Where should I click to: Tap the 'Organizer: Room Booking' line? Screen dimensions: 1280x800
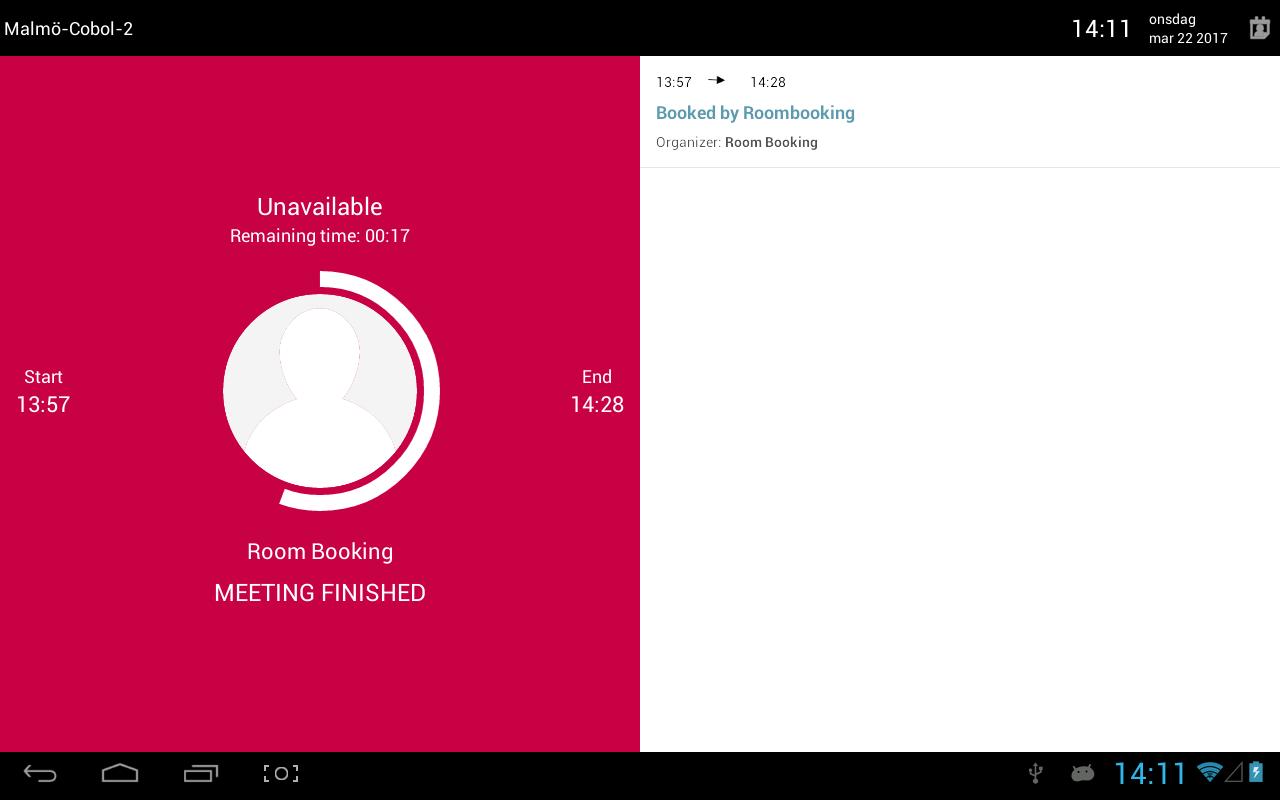pyautogui.click(x=737, y=142)
